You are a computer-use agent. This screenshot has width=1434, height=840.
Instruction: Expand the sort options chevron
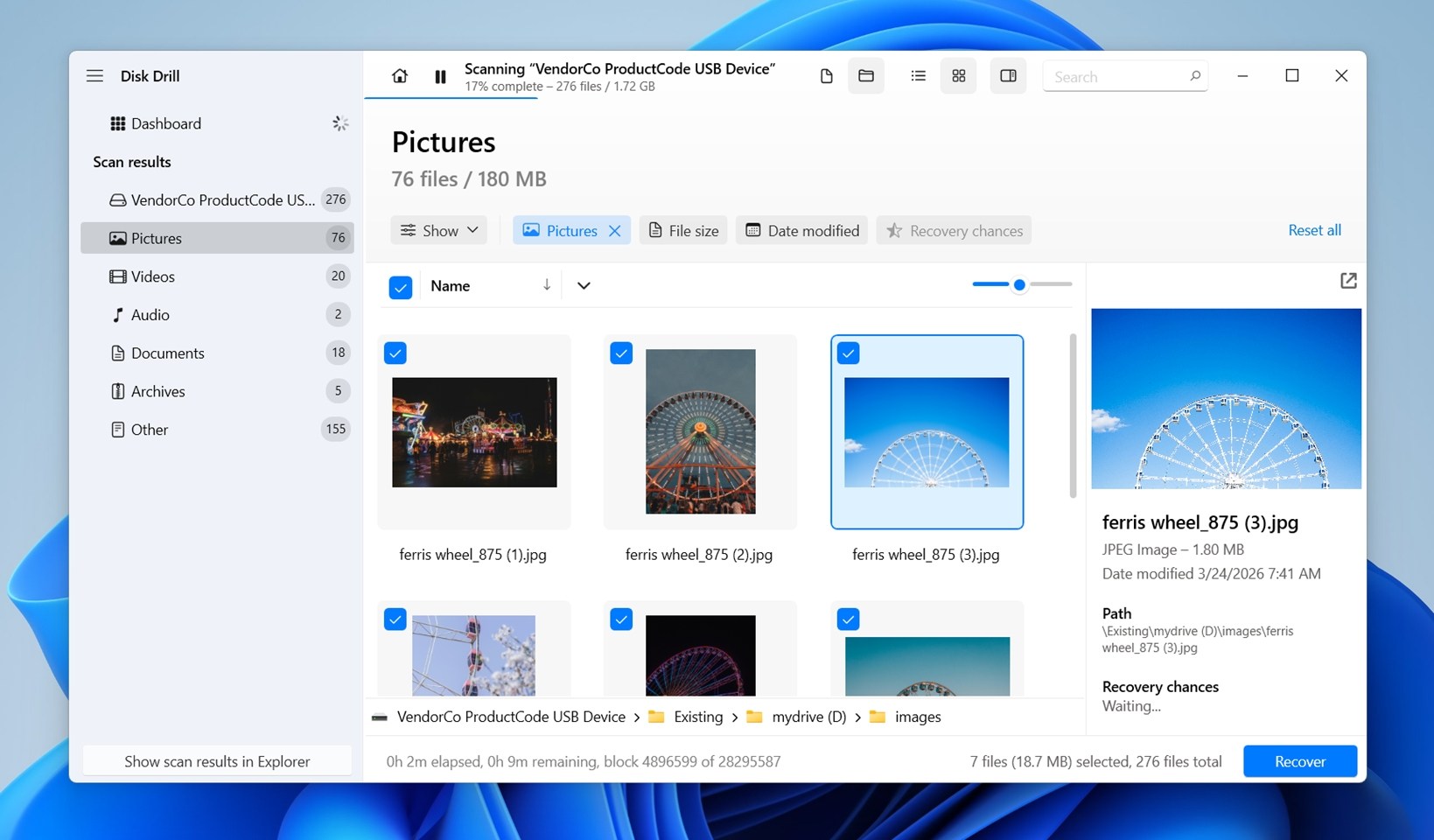click(x=584, y=286)
